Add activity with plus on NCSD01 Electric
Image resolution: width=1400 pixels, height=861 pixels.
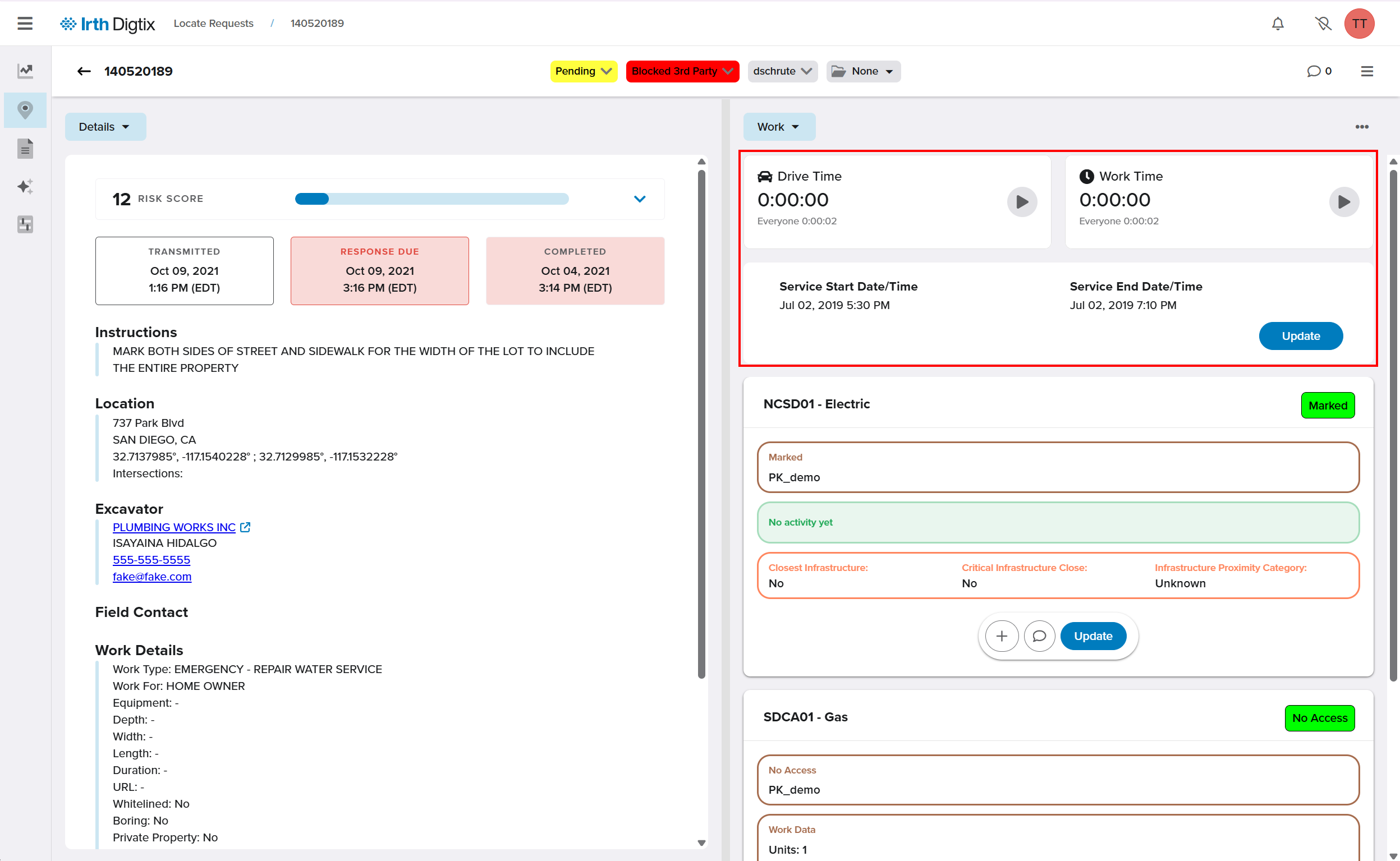pyautogui.click(x=1001, y=636)
